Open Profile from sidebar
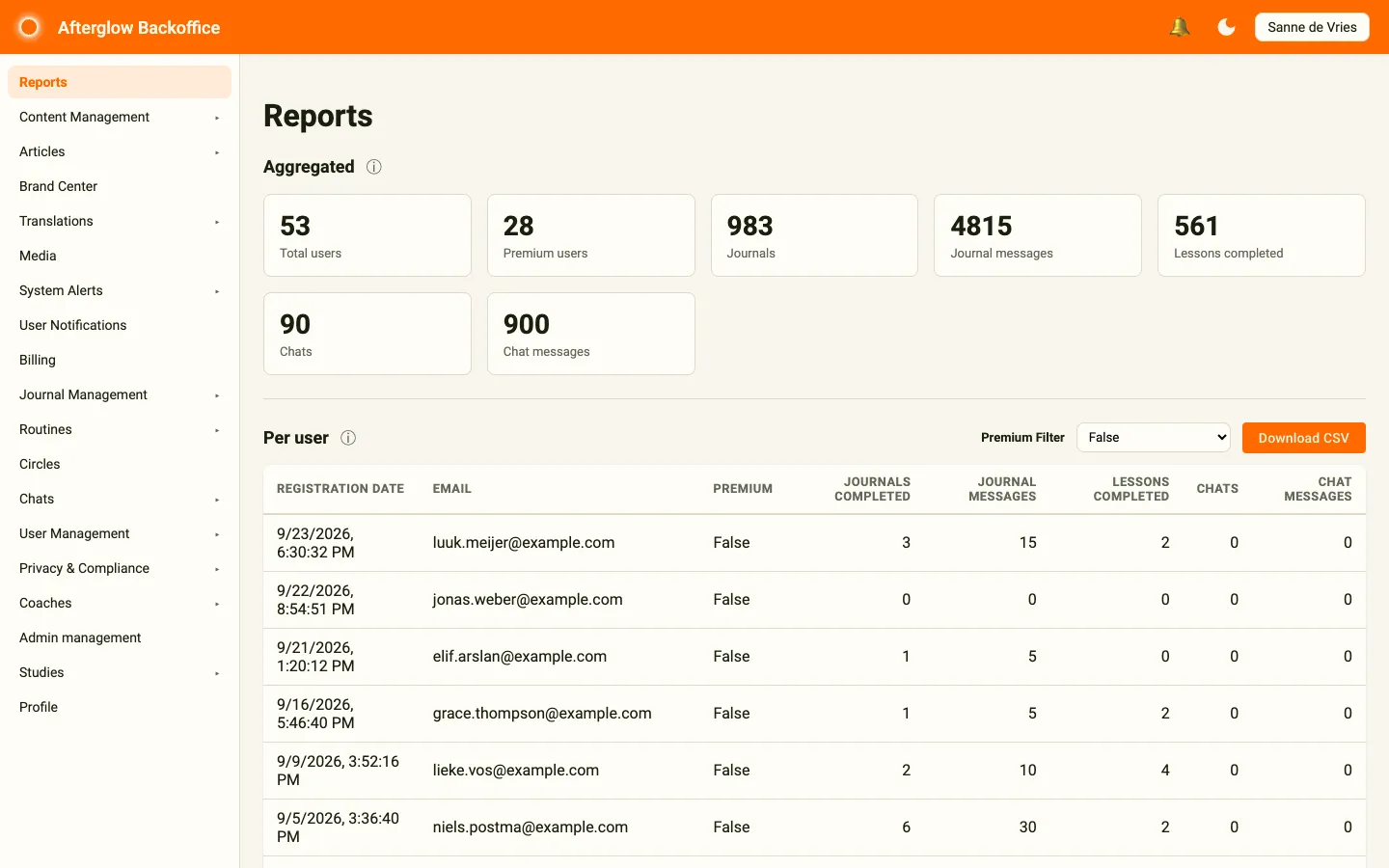The height and width of the screenshot is (868, 1389). (120, 707)
